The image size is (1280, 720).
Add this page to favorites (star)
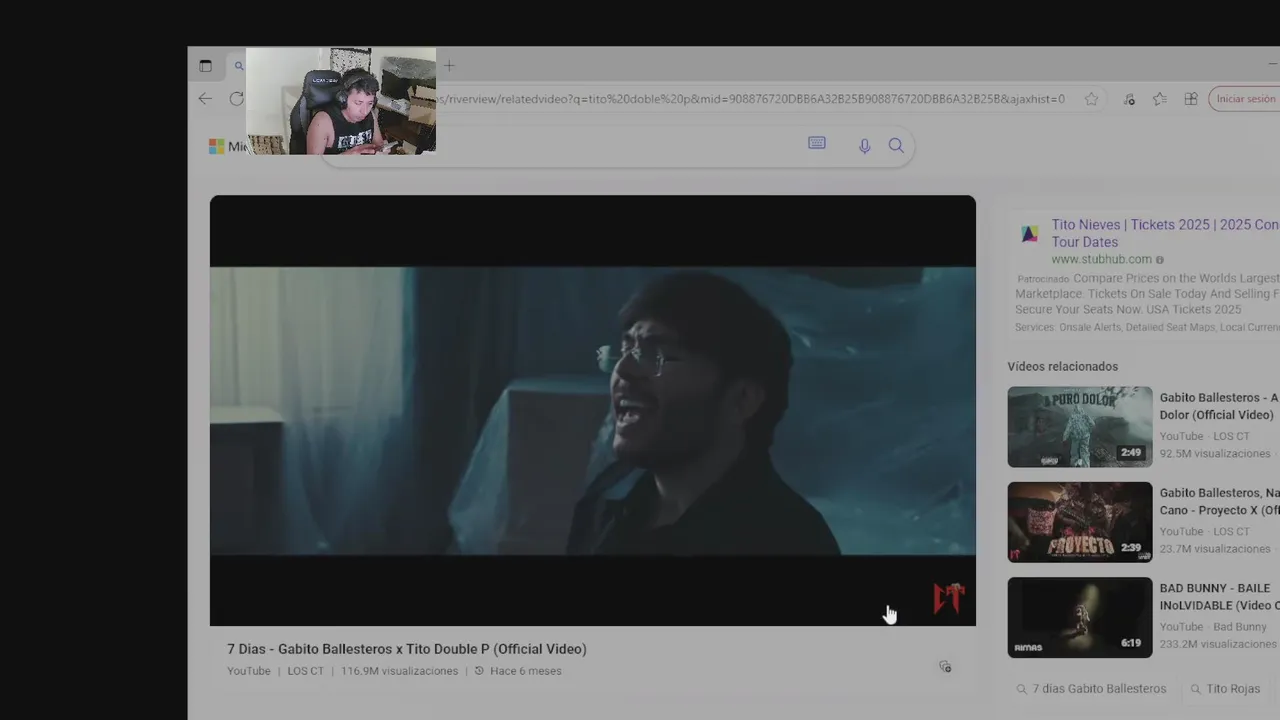1091,99
